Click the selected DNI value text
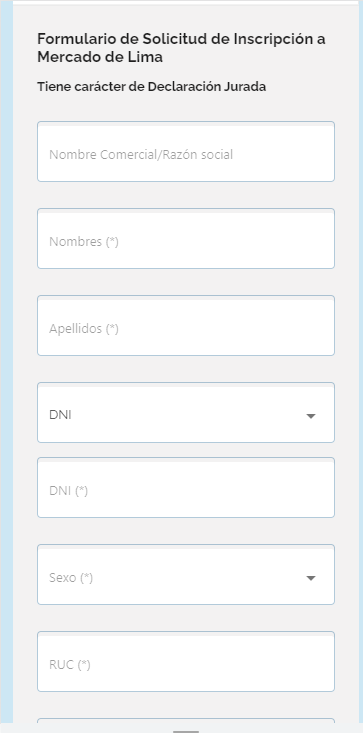Image resolution: width=363 pixels, height=733 pixels. (x=60, y=415)
